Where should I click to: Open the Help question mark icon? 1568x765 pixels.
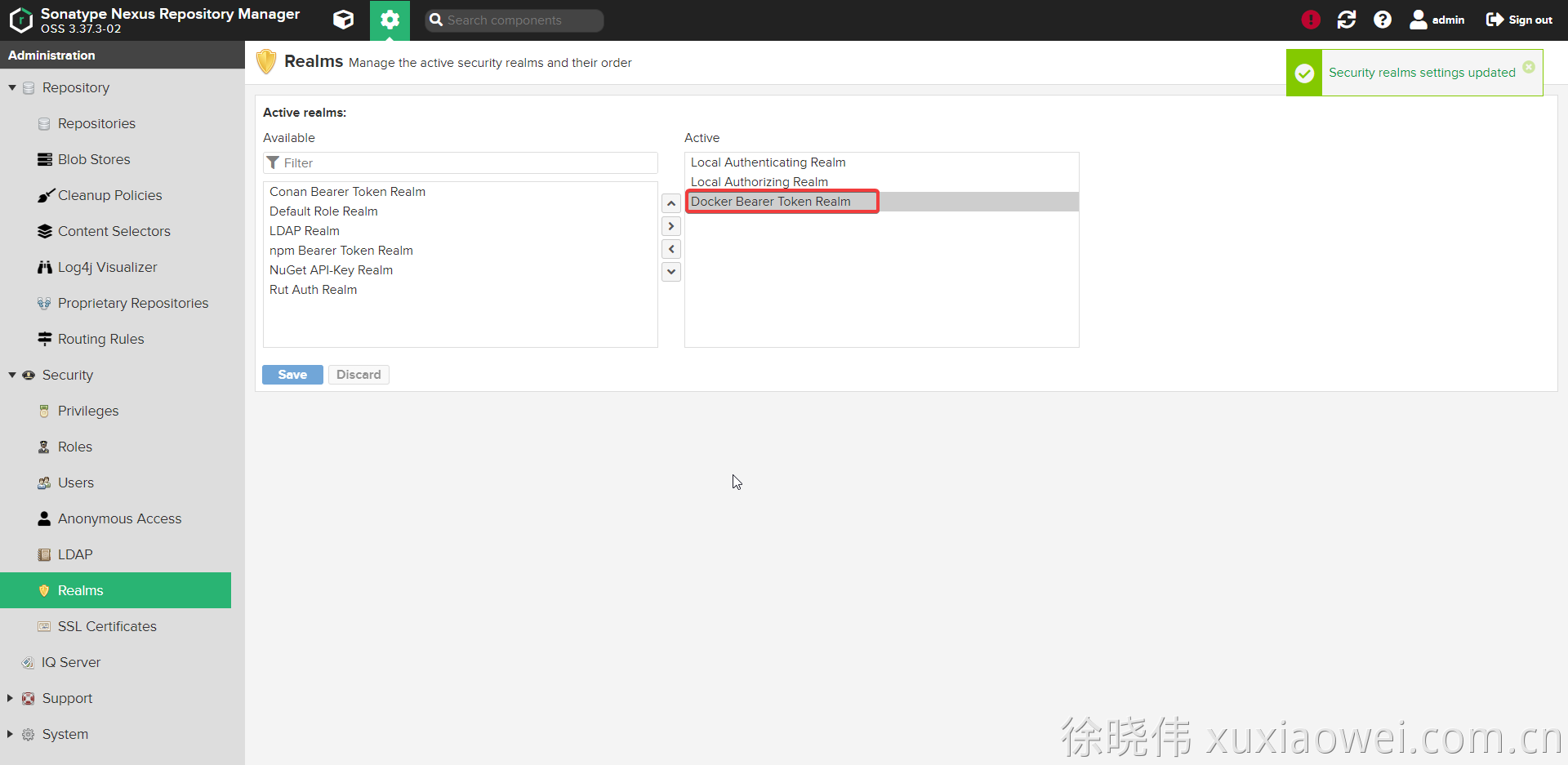pyautogui.click(x=1383, y=20)
